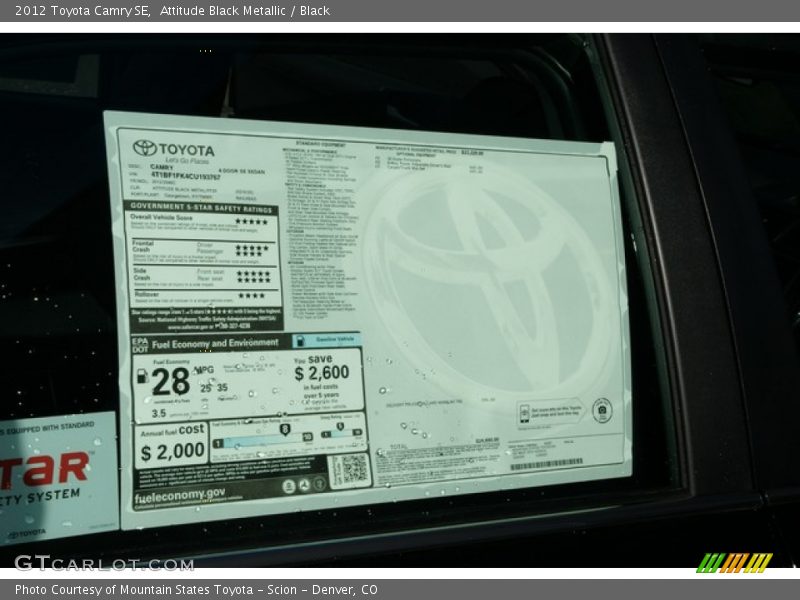Click the fueleconomy.gov web address
The width and height of the screenshot is (800, 600).
[180, 495]
